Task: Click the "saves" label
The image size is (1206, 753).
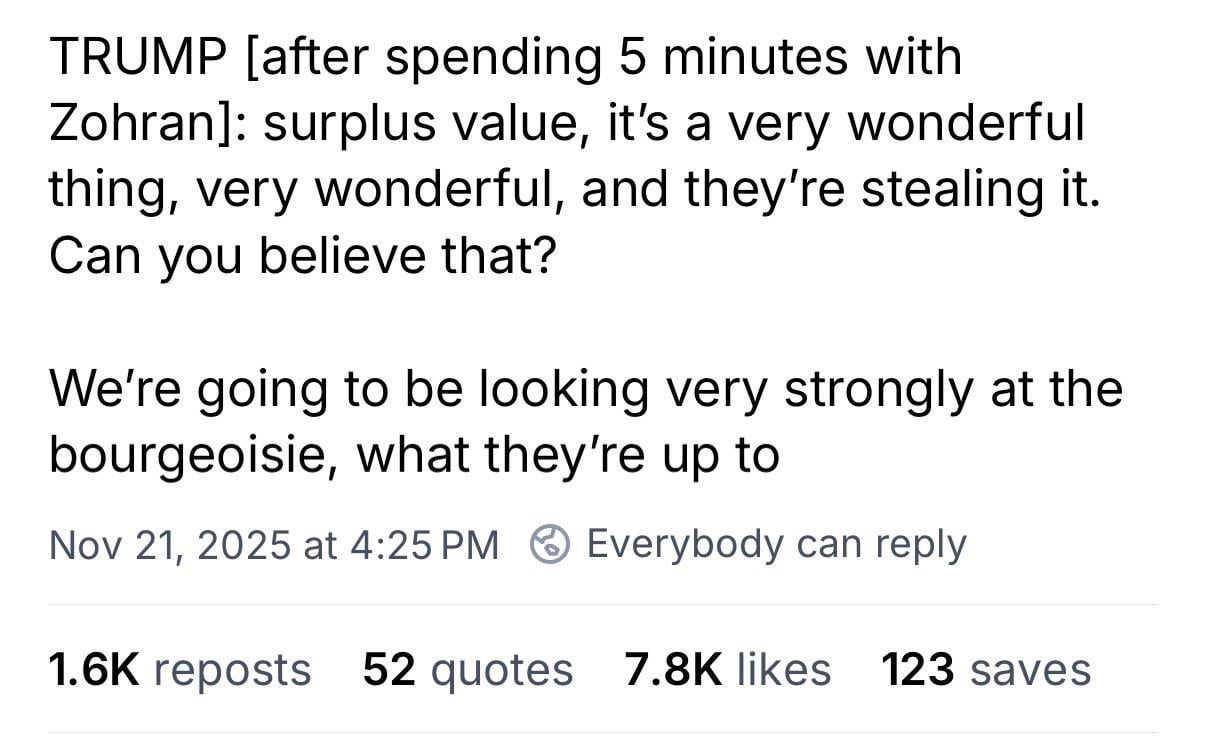Action: click(x=1028, y=669)
